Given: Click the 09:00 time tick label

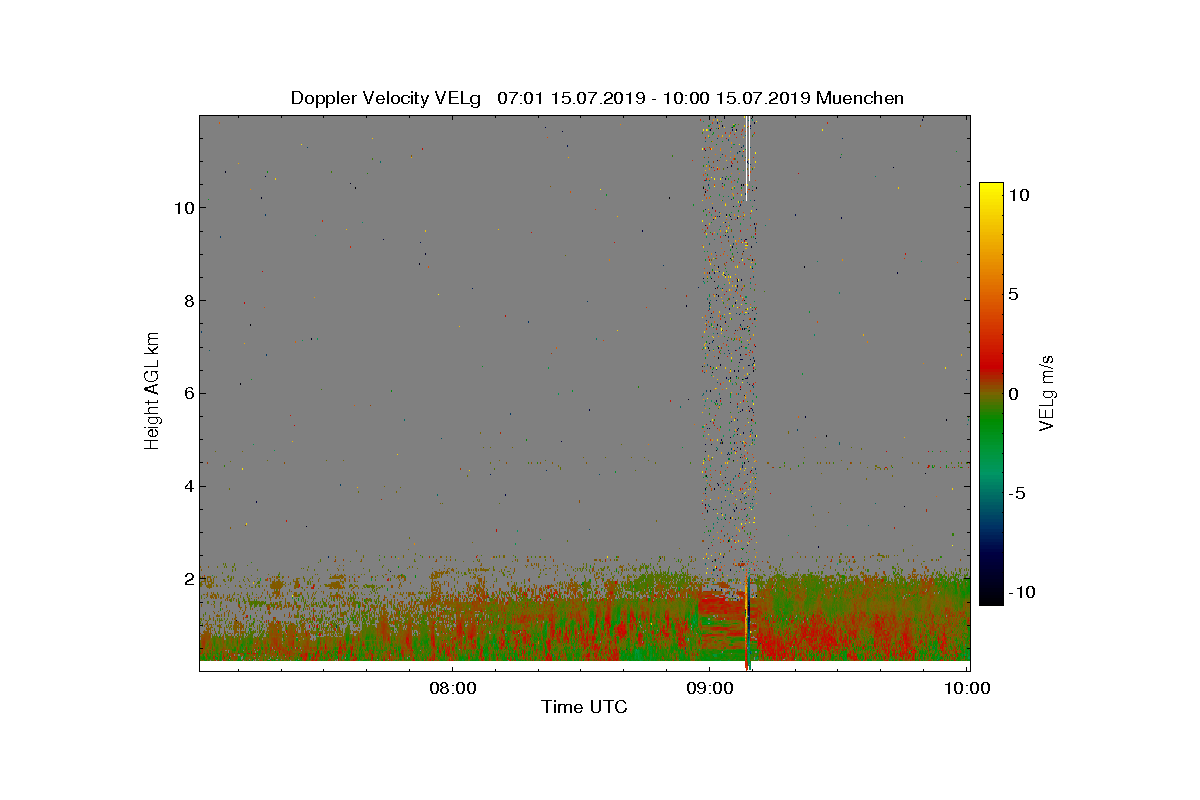Looking at the screenshot, I should pyautogui.click(x=709, y=688).
